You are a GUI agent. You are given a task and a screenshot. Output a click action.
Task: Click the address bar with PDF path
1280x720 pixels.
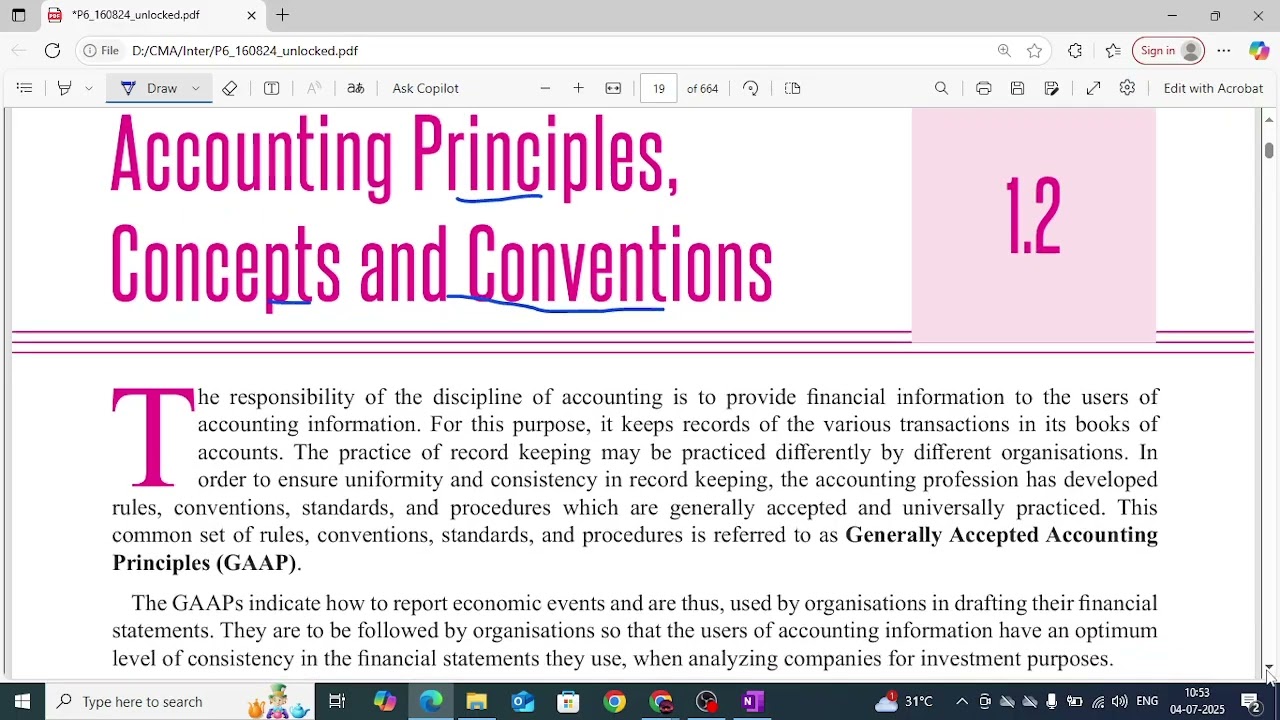tap(560, 50)
